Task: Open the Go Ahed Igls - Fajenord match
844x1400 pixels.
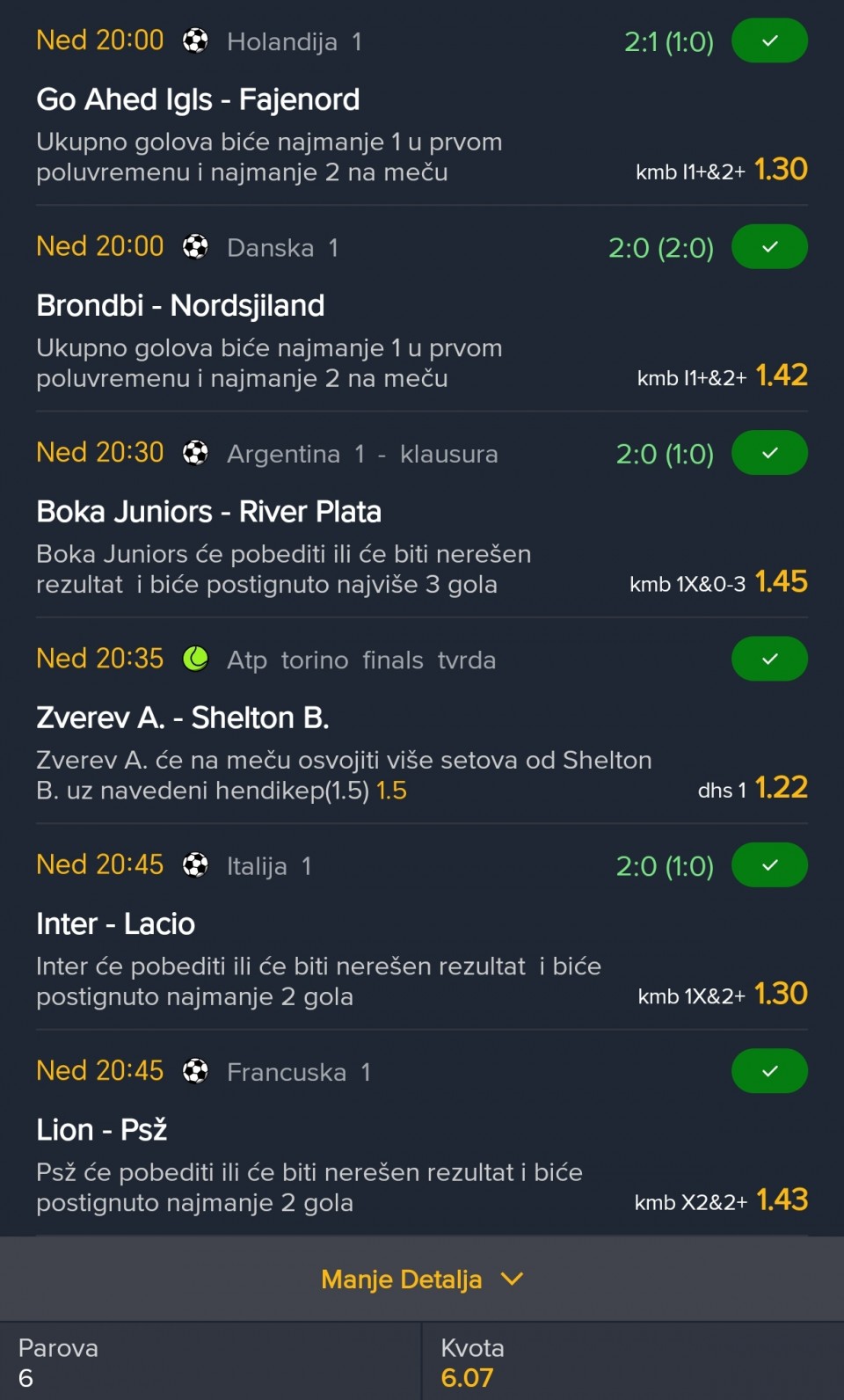Action: (198, 99)
